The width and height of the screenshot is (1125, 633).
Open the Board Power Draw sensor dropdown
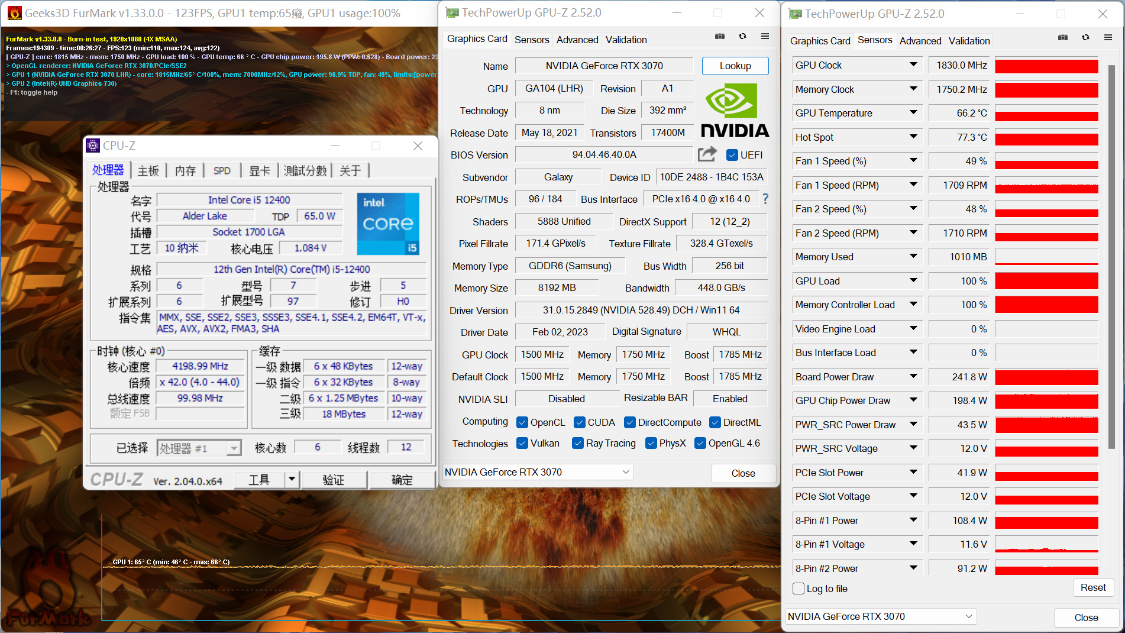tap(913, 376)
